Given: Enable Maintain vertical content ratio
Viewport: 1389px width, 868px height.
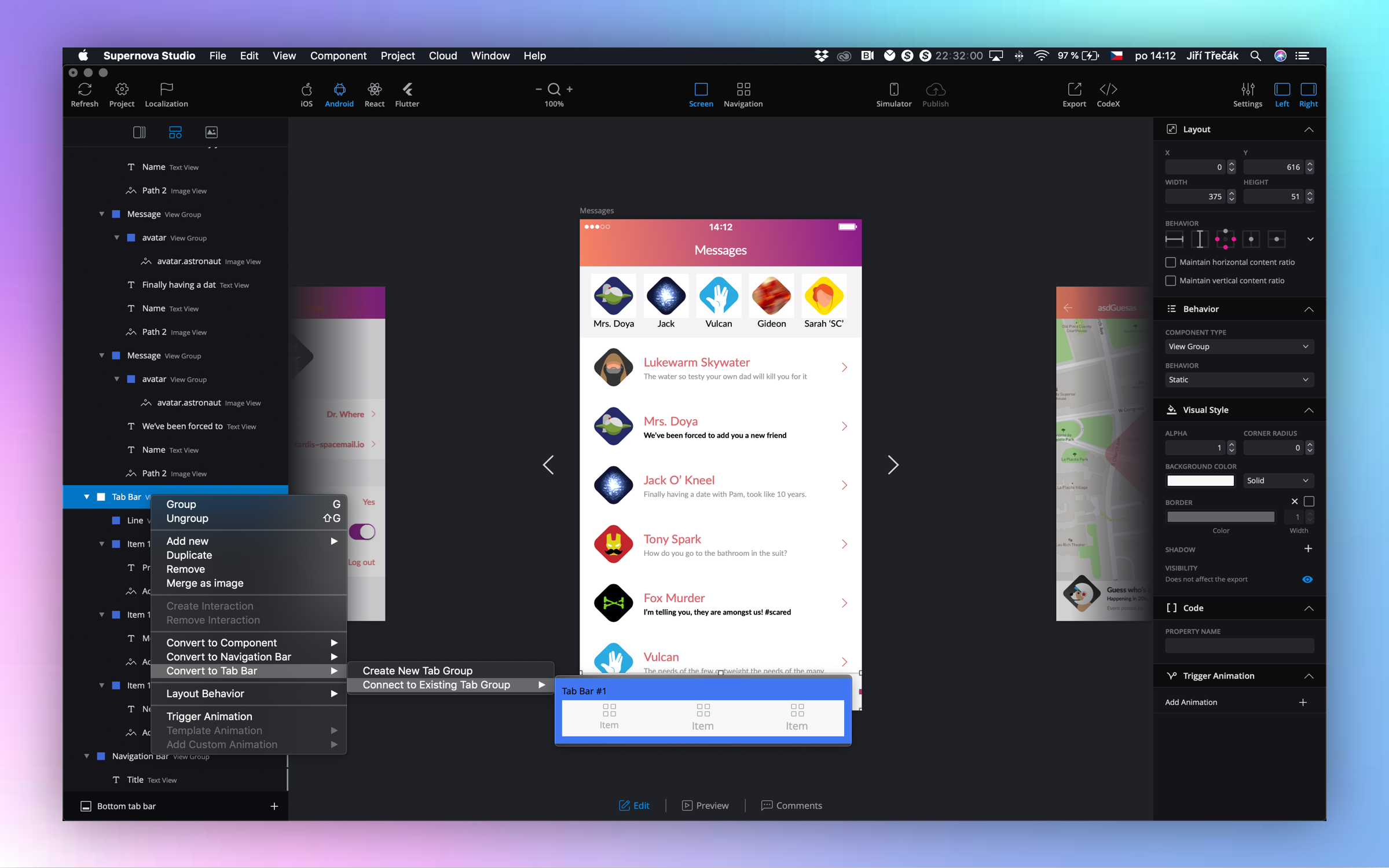Looking at the screenshot, I should coord(1170,281).
